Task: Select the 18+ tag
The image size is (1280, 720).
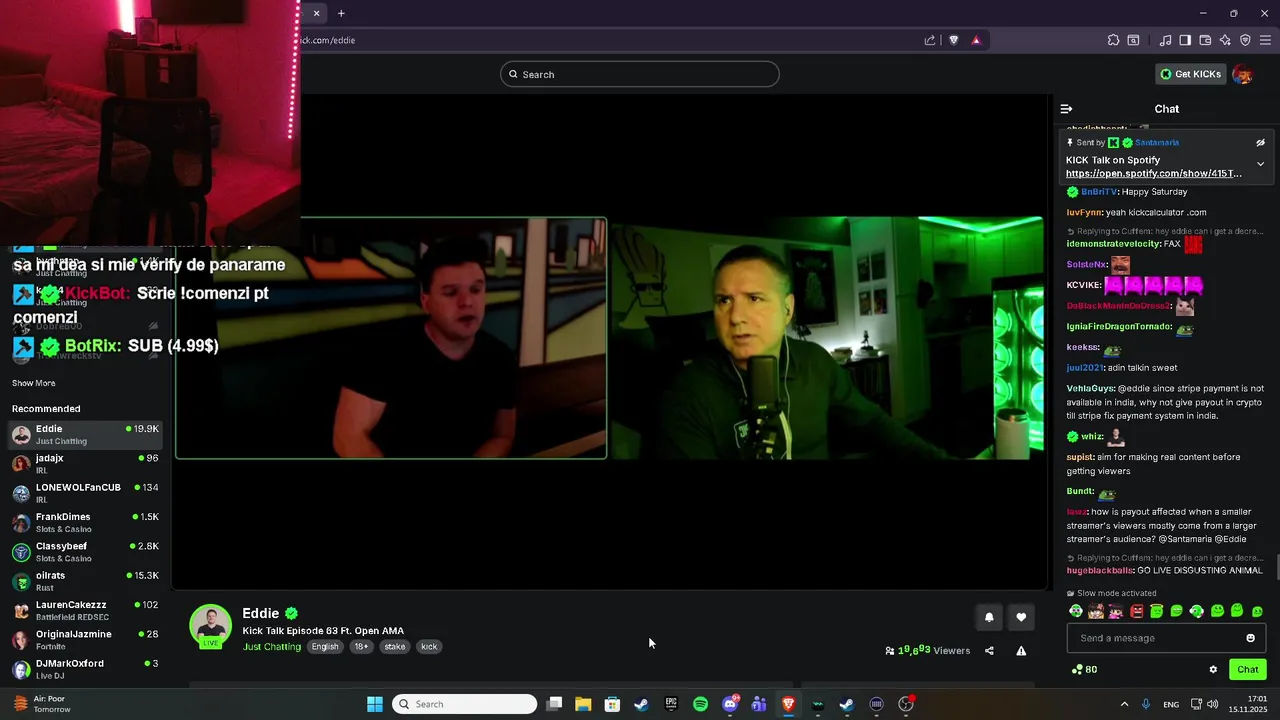Action: tap(361, 647)
